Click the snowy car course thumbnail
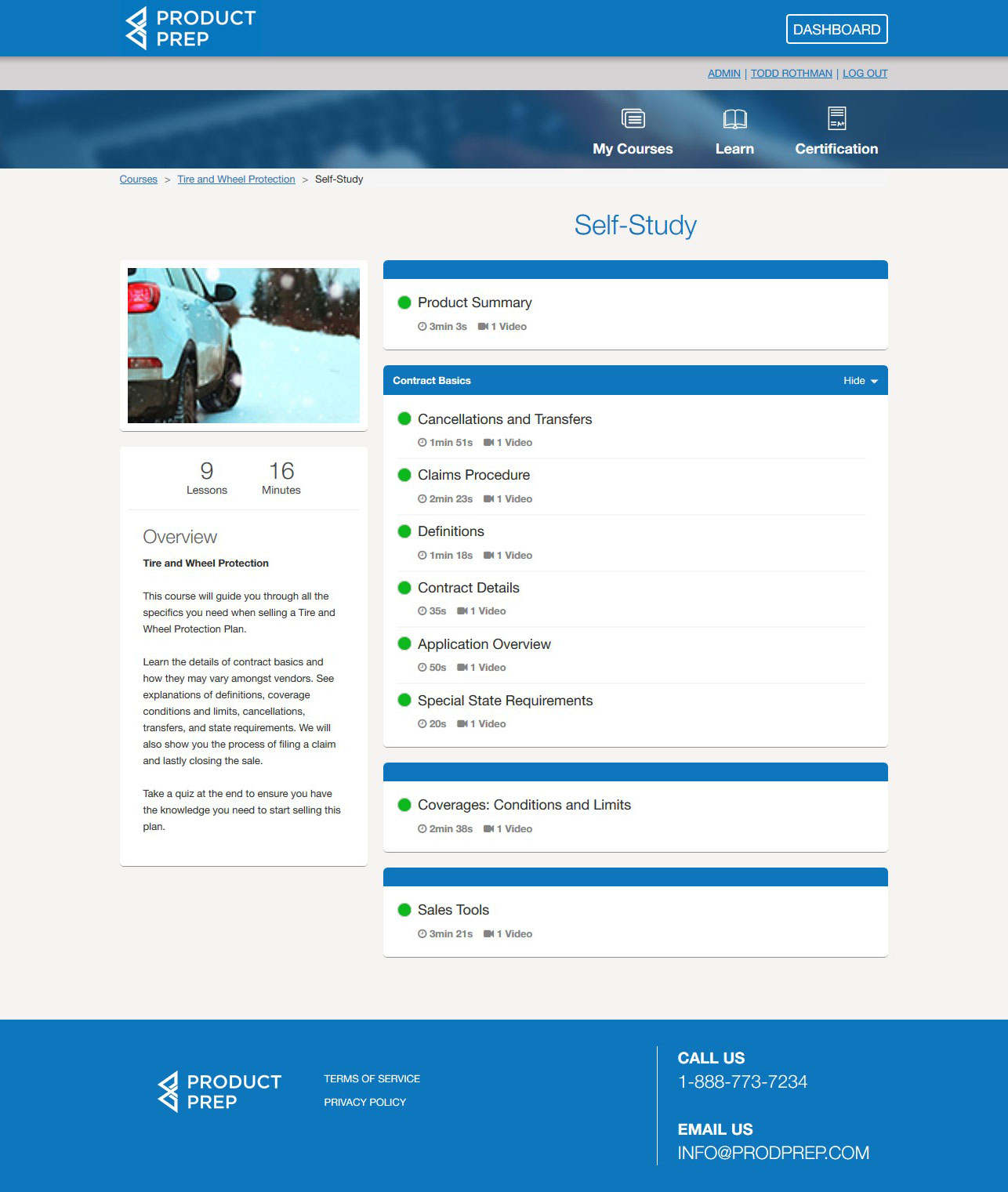This screenshot has width=1008, height=1192. (x=244, y=346)
